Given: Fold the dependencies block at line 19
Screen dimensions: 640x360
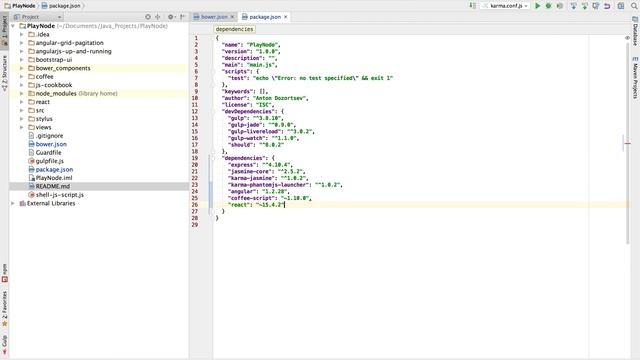Looking at the screenshot, I should point(213,158).
